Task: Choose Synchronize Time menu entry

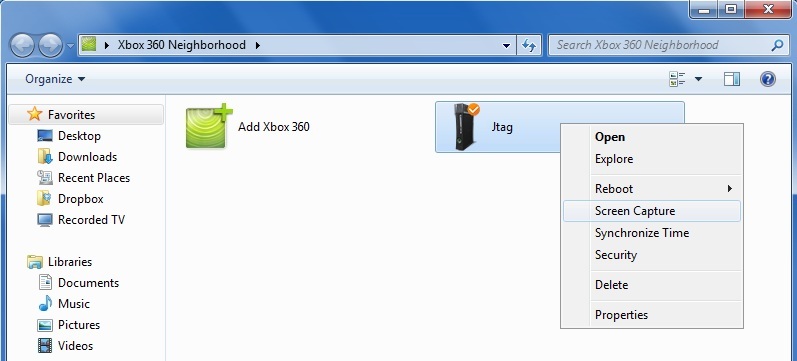Action: 652,233
